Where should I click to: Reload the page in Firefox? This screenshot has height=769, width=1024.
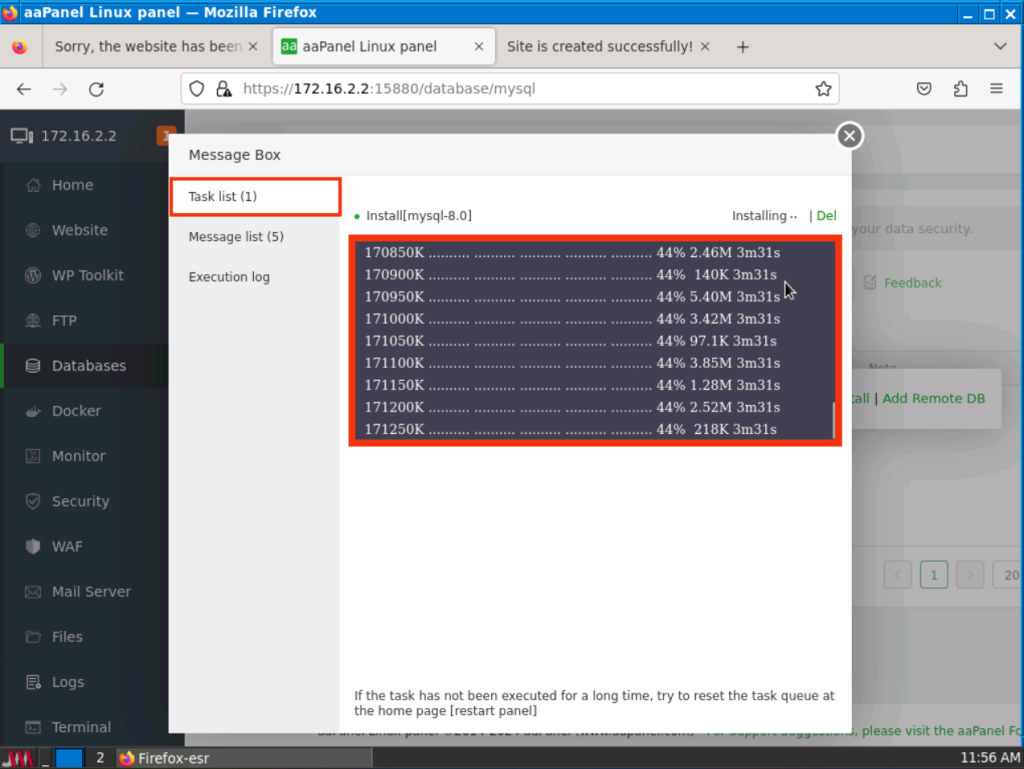pyautogui.click(x=96, y=89)
